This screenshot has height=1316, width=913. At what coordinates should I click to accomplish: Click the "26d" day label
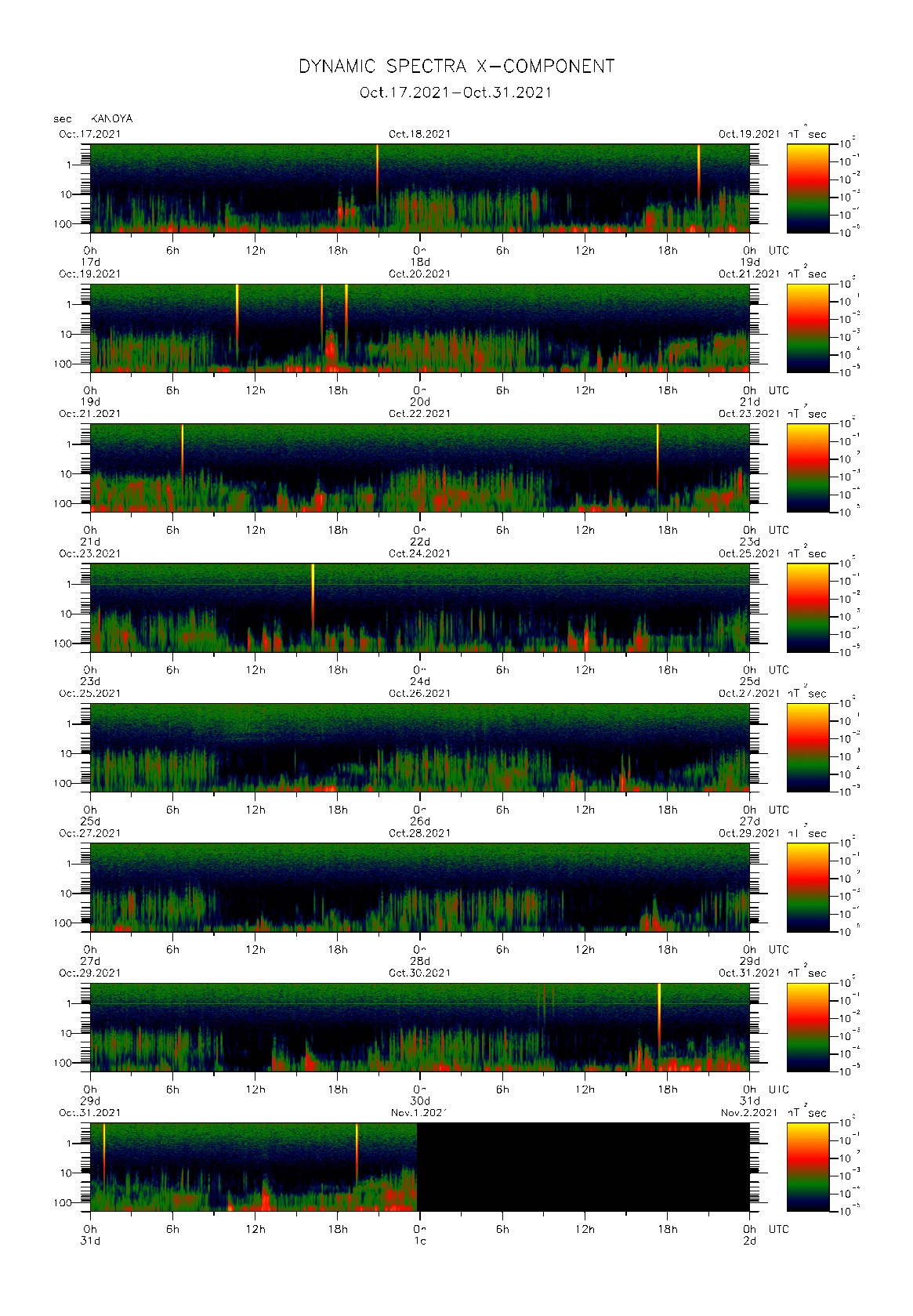click(420, 821)
